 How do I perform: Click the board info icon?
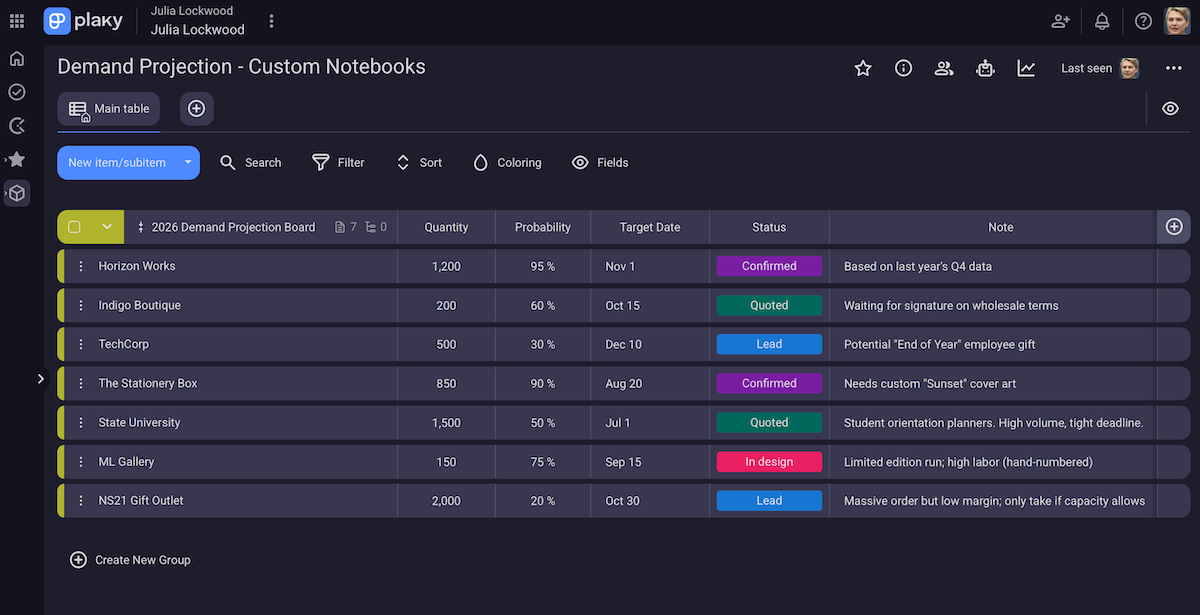(903, 68)
